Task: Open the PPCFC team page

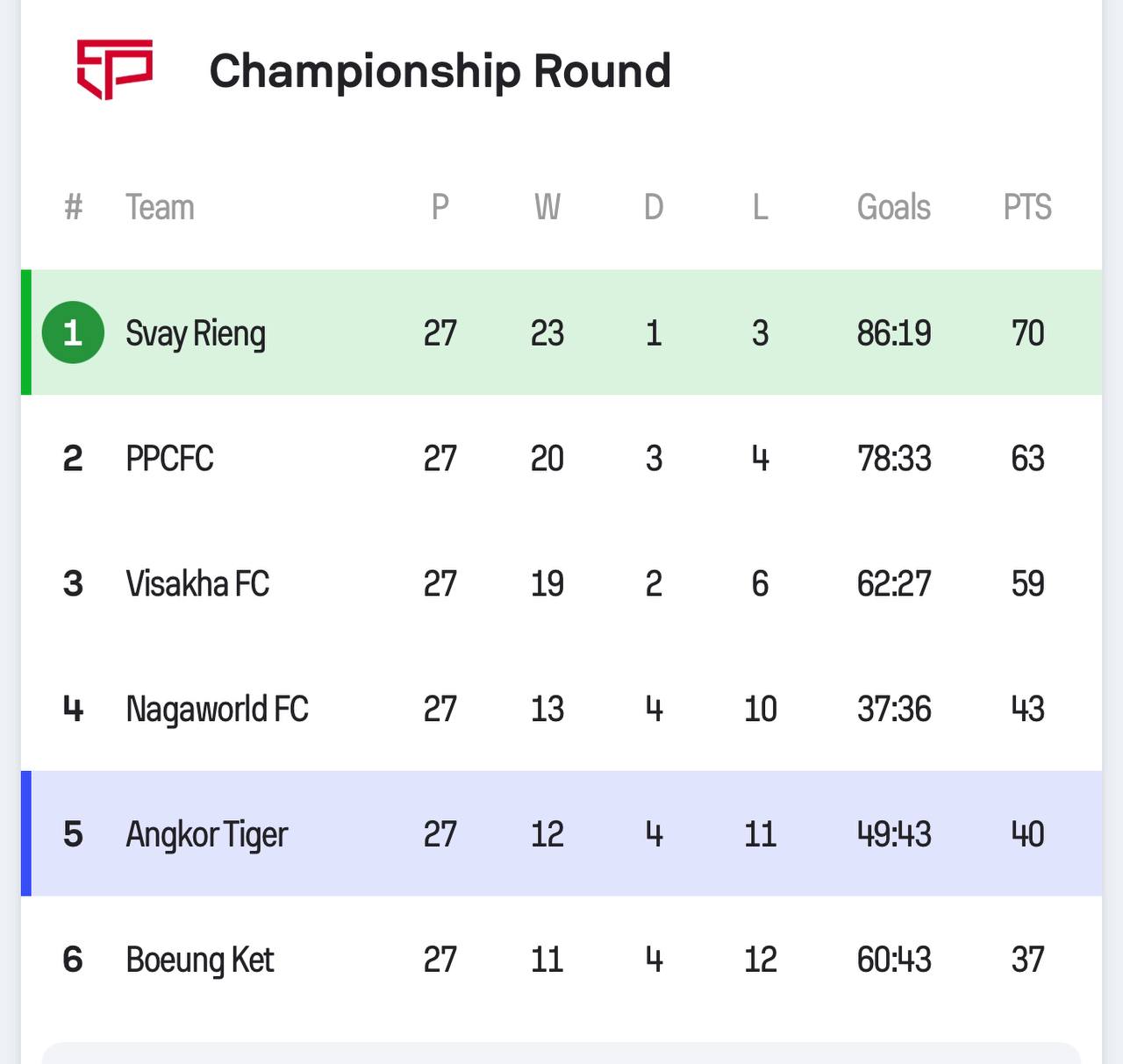Action: point(169,459)
